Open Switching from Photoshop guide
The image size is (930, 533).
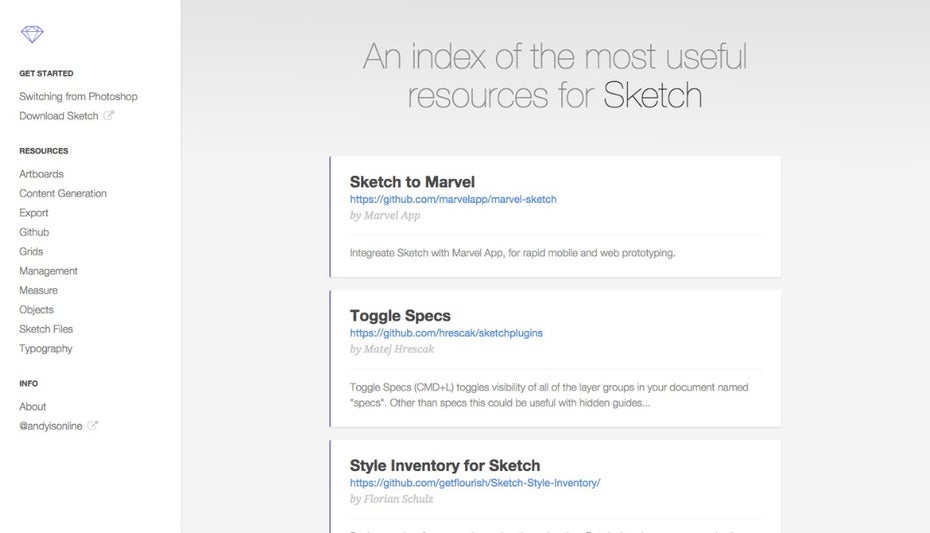pyautogui.click(x=78, y=96)
